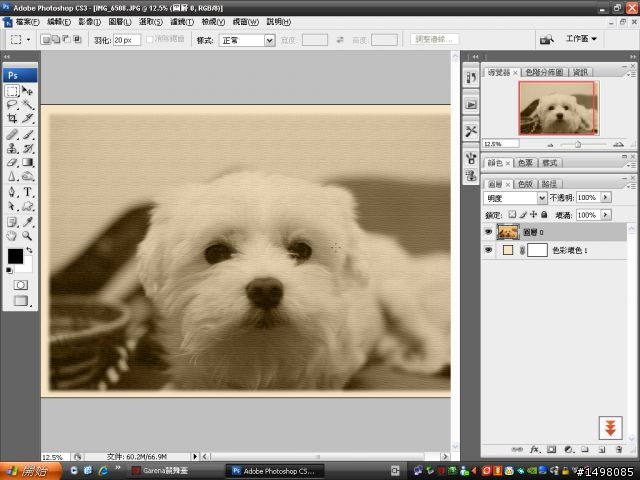
Task: Select the Path Selection tool
Action: click(12, 206)
